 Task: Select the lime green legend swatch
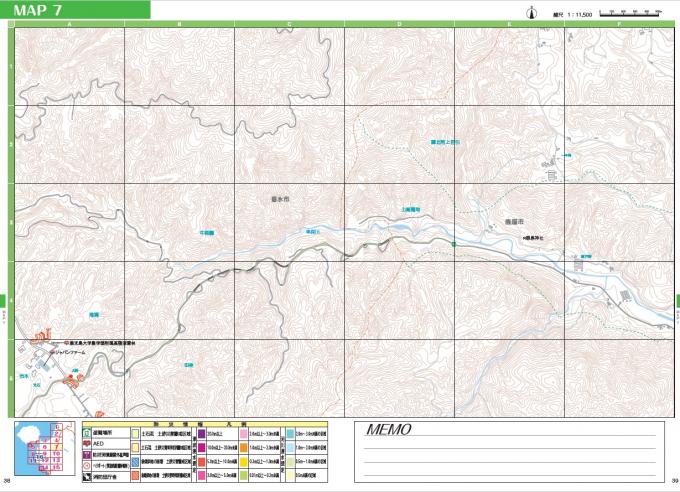click(243, 475)
